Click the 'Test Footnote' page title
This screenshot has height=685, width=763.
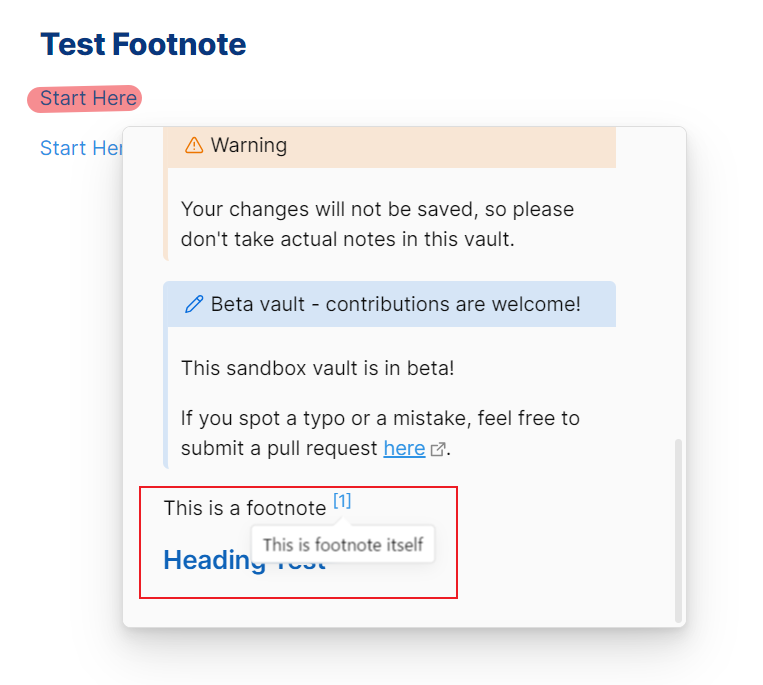[143, 44]
